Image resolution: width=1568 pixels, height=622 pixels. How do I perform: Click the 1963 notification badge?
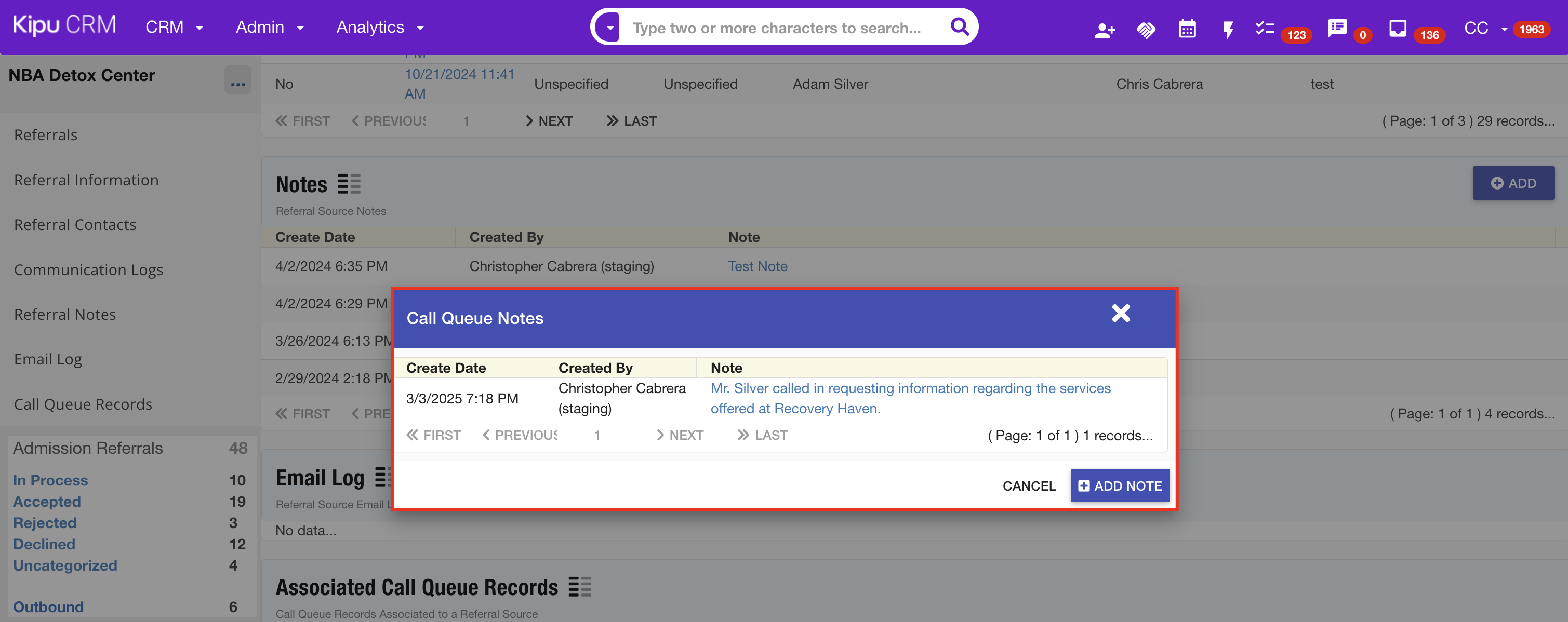(x=1532, y=29)
